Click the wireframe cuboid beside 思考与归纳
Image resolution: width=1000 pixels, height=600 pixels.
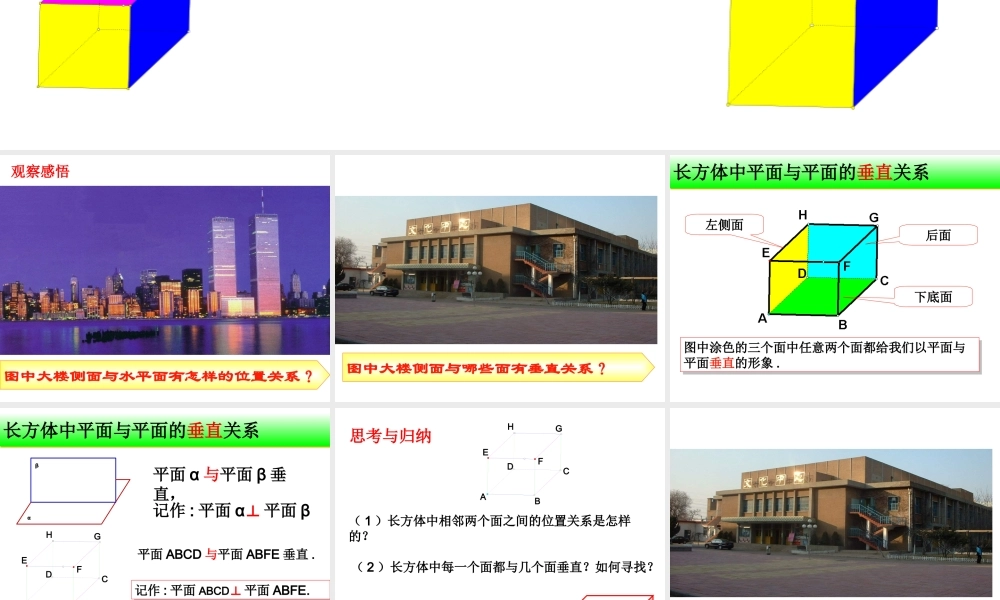coord(526,464)
